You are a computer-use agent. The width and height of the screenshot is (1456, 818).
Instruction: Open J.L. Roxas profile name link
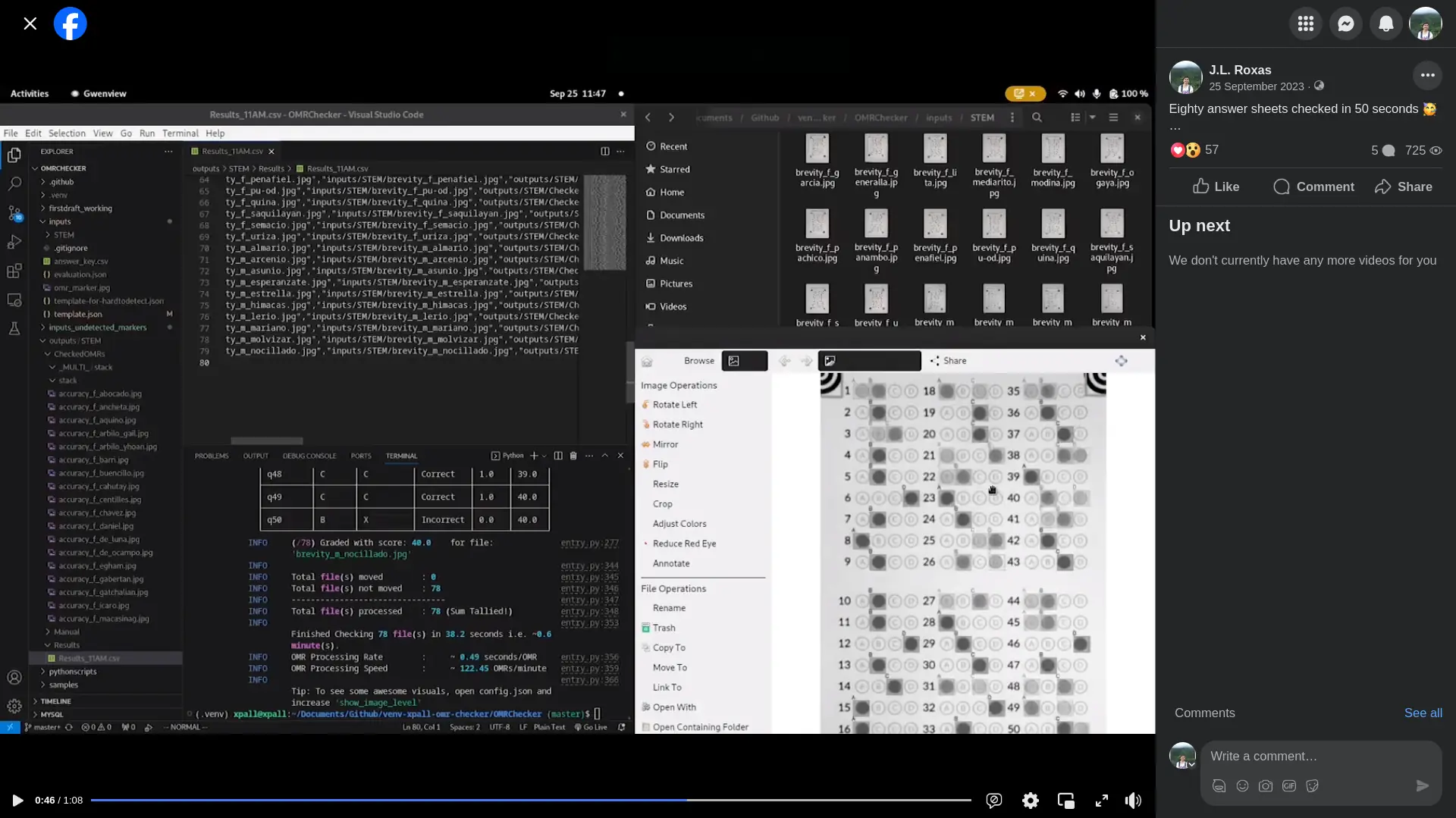pos(1240,70)
